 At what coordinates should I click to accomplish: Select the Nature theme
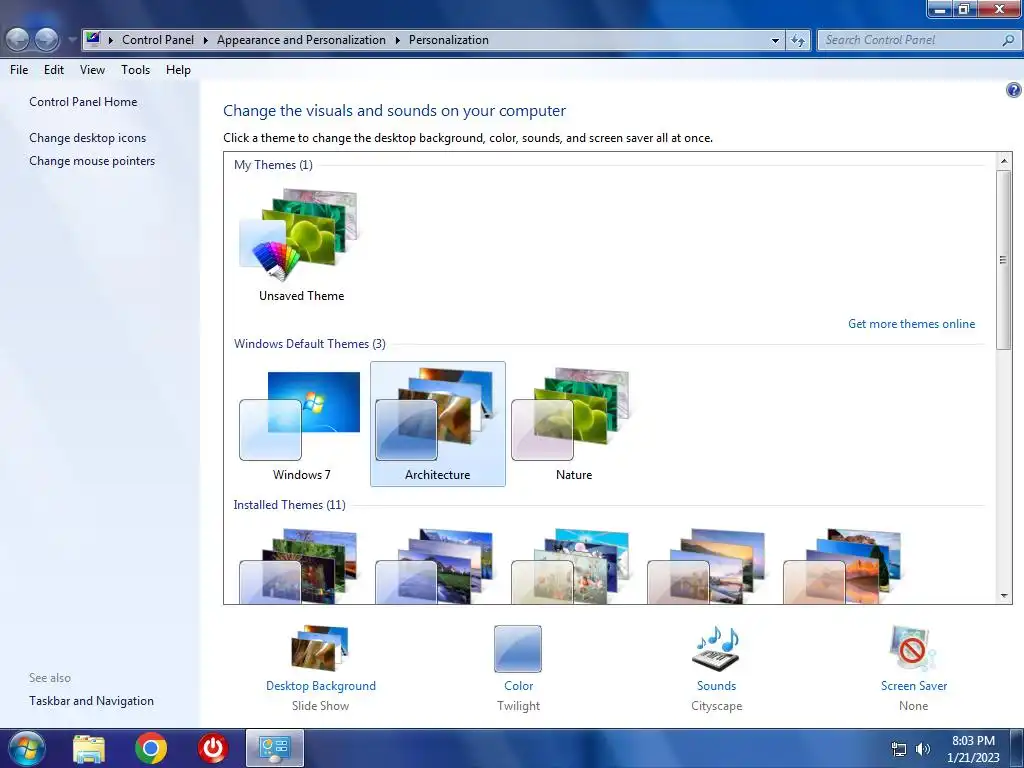coord(573,424)
